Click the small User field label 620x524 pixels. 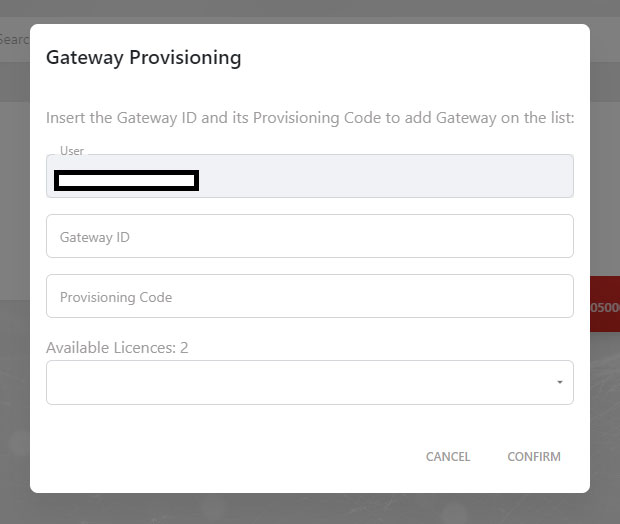(x=72, y=151)
